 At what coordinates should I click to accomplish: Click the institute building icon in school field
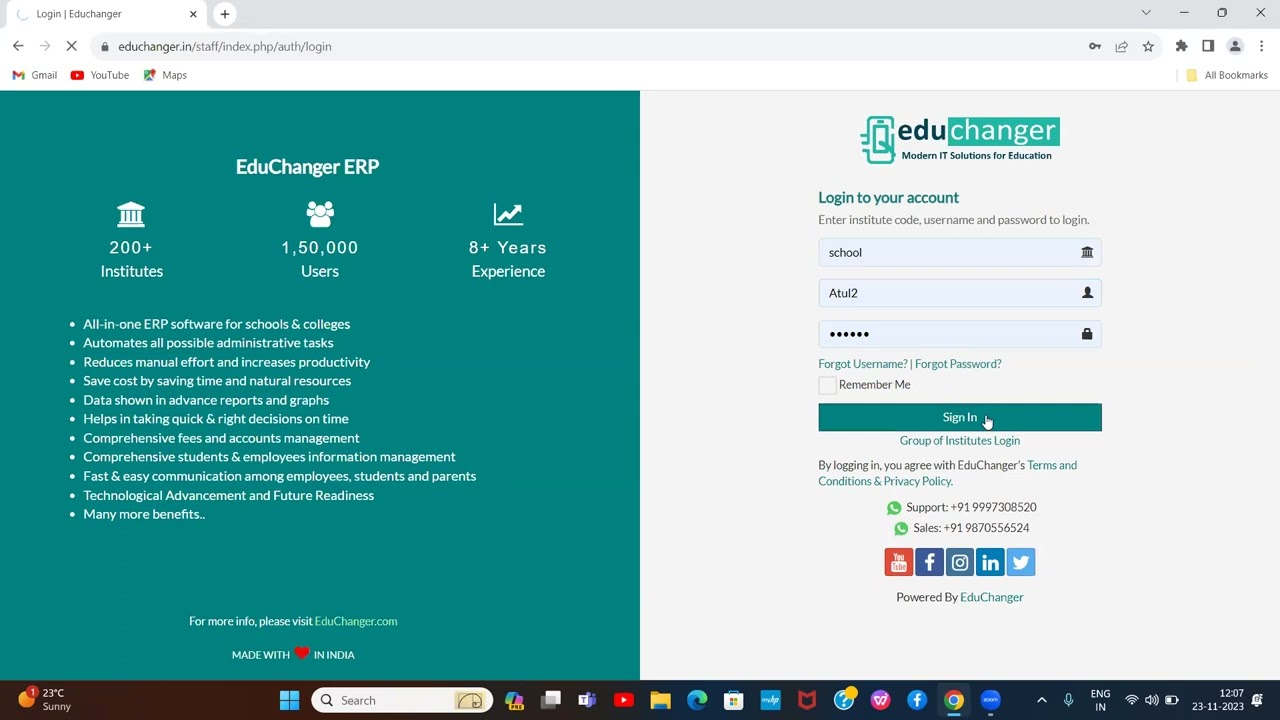(1087, 252)
